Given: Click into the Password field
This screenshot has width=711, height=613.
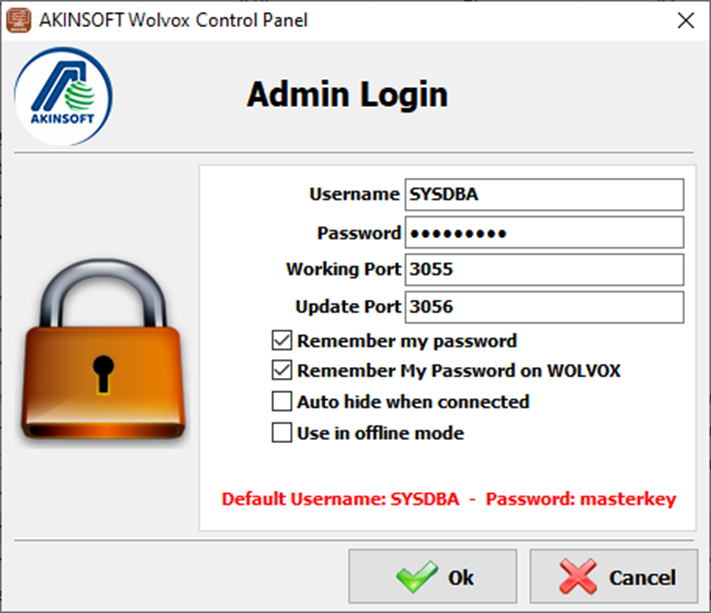Looking at the screenshot, I should tap(543, 233).
